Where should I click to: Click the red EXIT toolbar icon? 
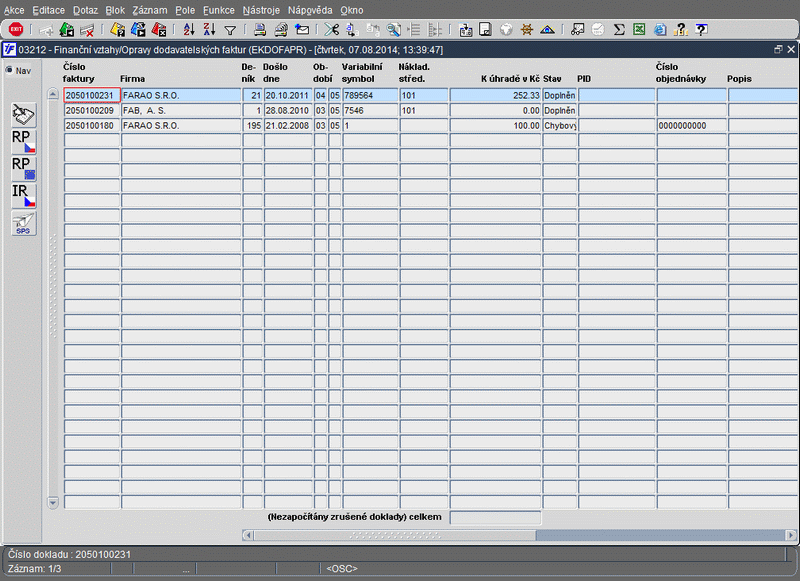[16, 30]
